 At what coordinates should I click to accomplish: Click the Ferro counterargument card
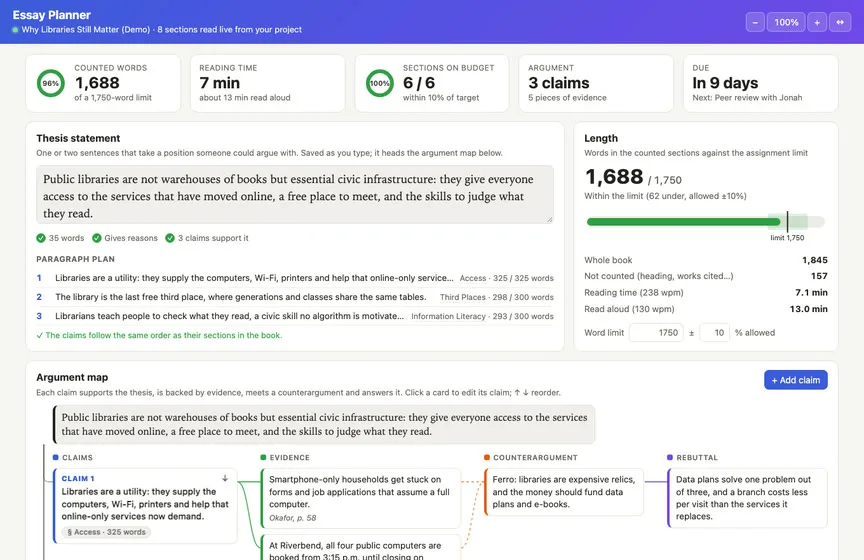(x=564, y=492)
